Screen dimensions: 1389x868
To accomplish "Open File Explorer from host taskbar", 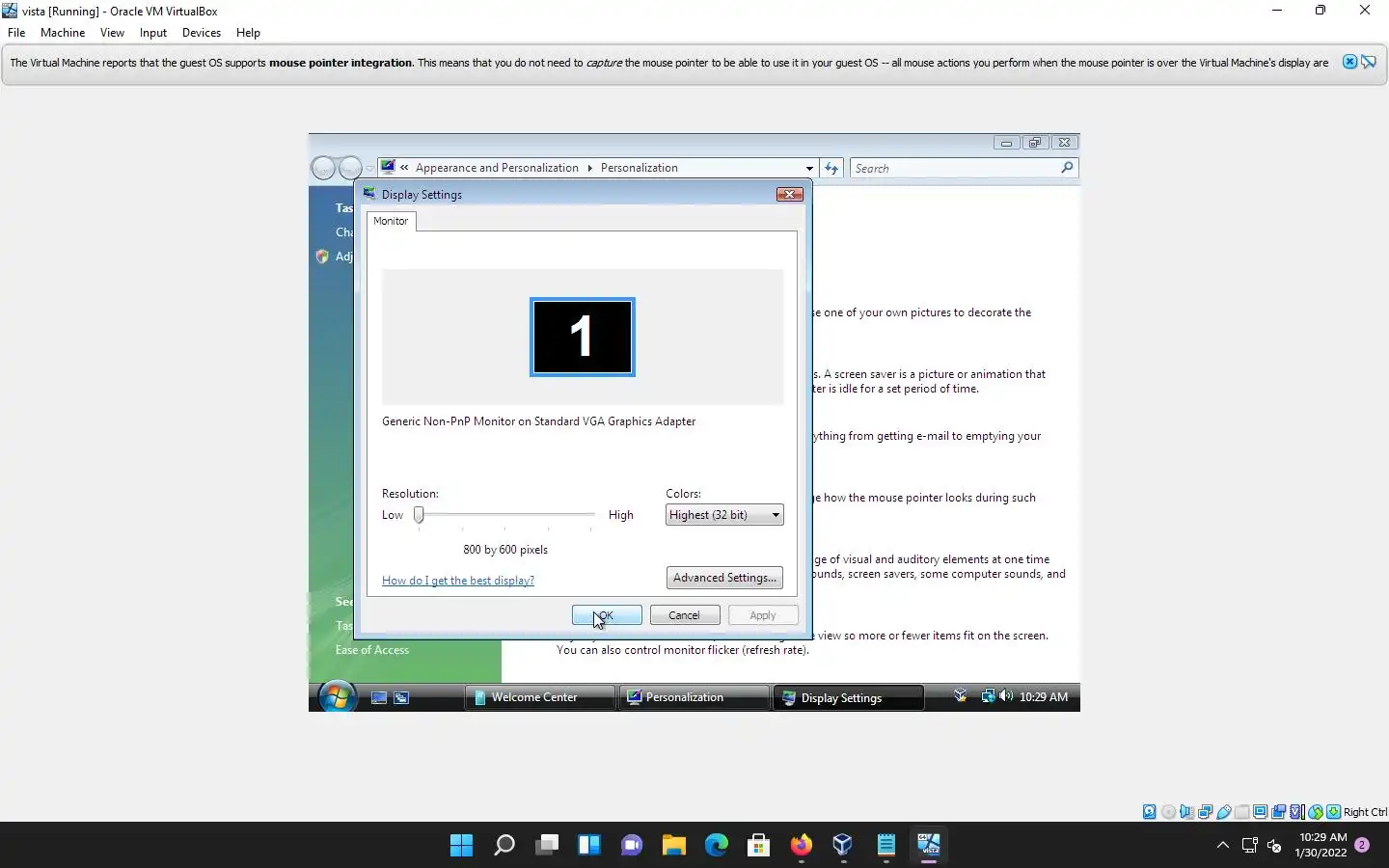I will (x=673, y=846).
